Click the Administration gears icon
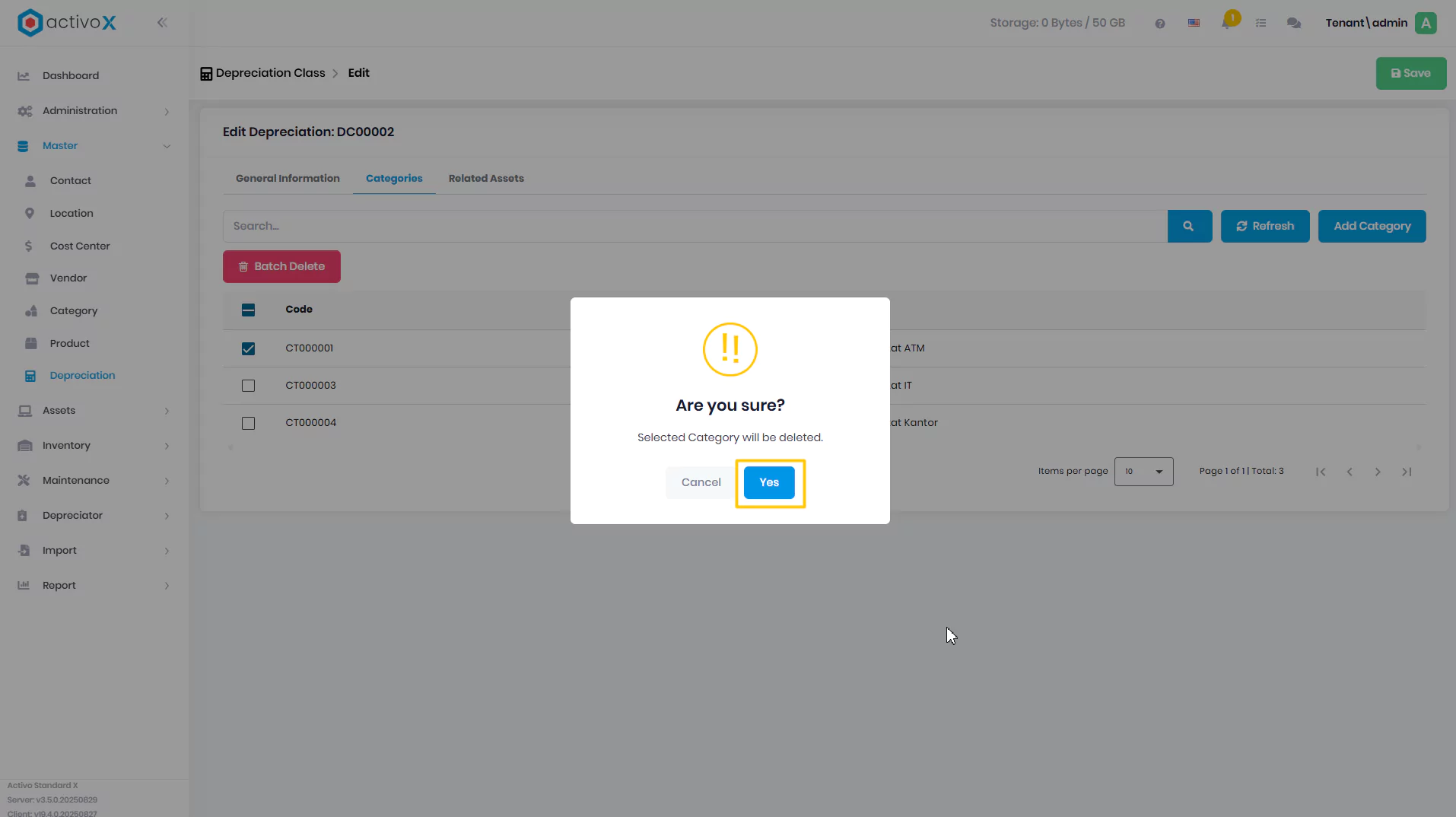1456x817 pixels. point(24,111)
